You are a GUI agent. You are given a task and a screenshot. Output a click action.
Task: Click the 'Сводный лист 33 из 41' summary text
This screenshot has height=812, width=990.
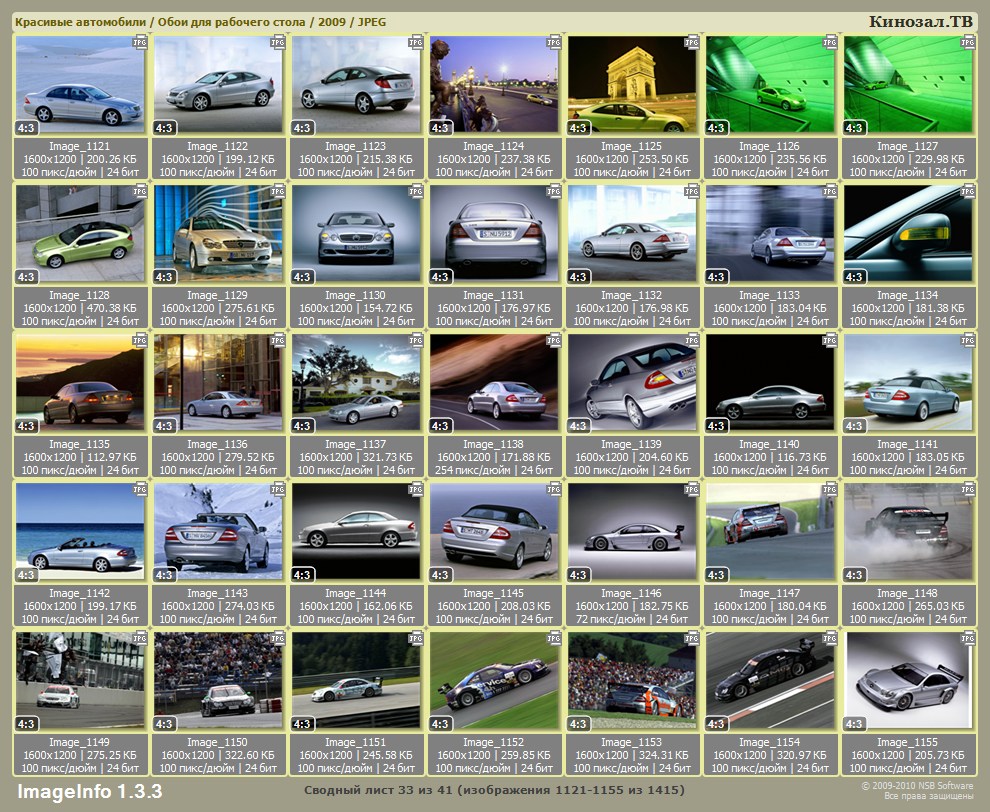[378, 790]
